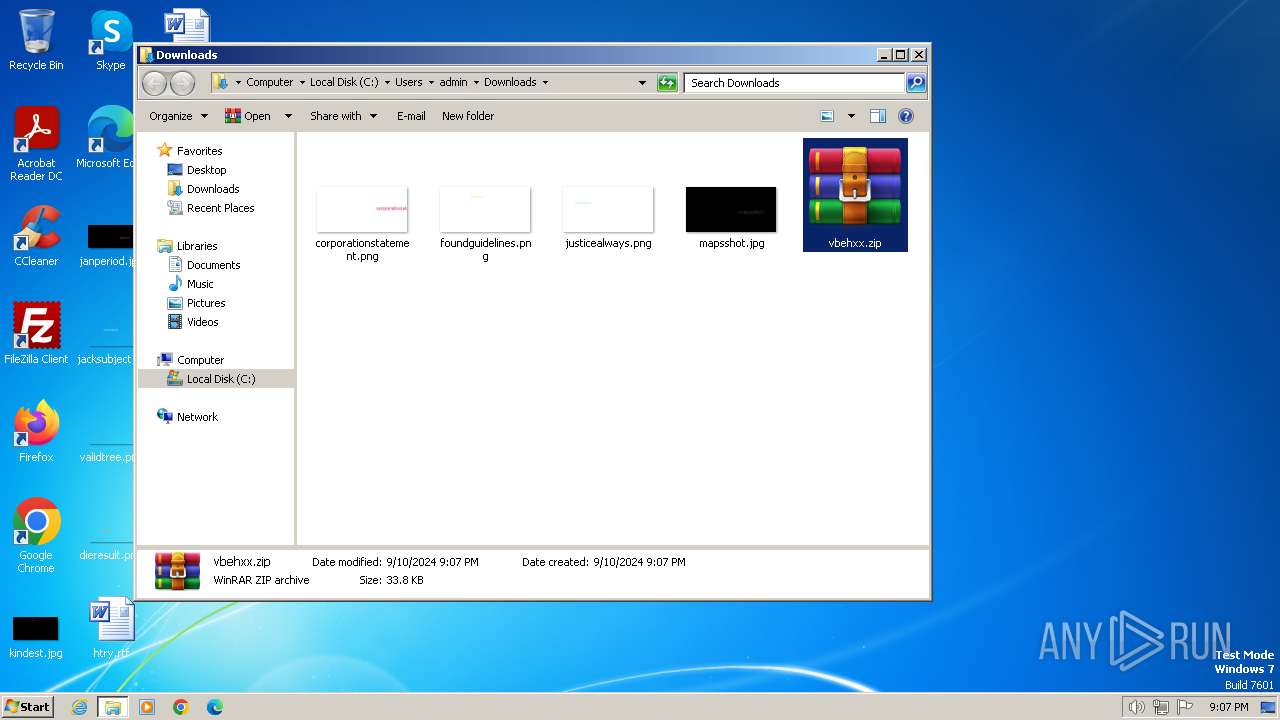
Task: Click Local Disk (C:) breadcrumb segment
Action: click(x=344, y=83)
